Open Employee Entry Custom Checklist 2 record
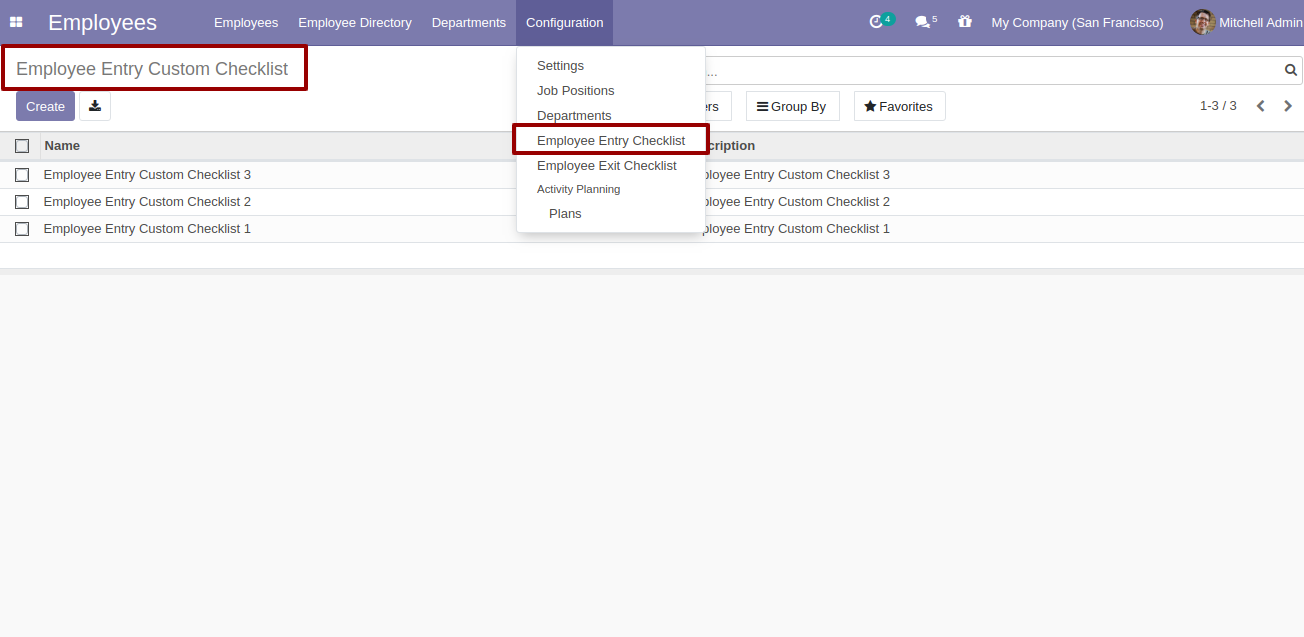1304x637 pixels. (x=147, y=202)
